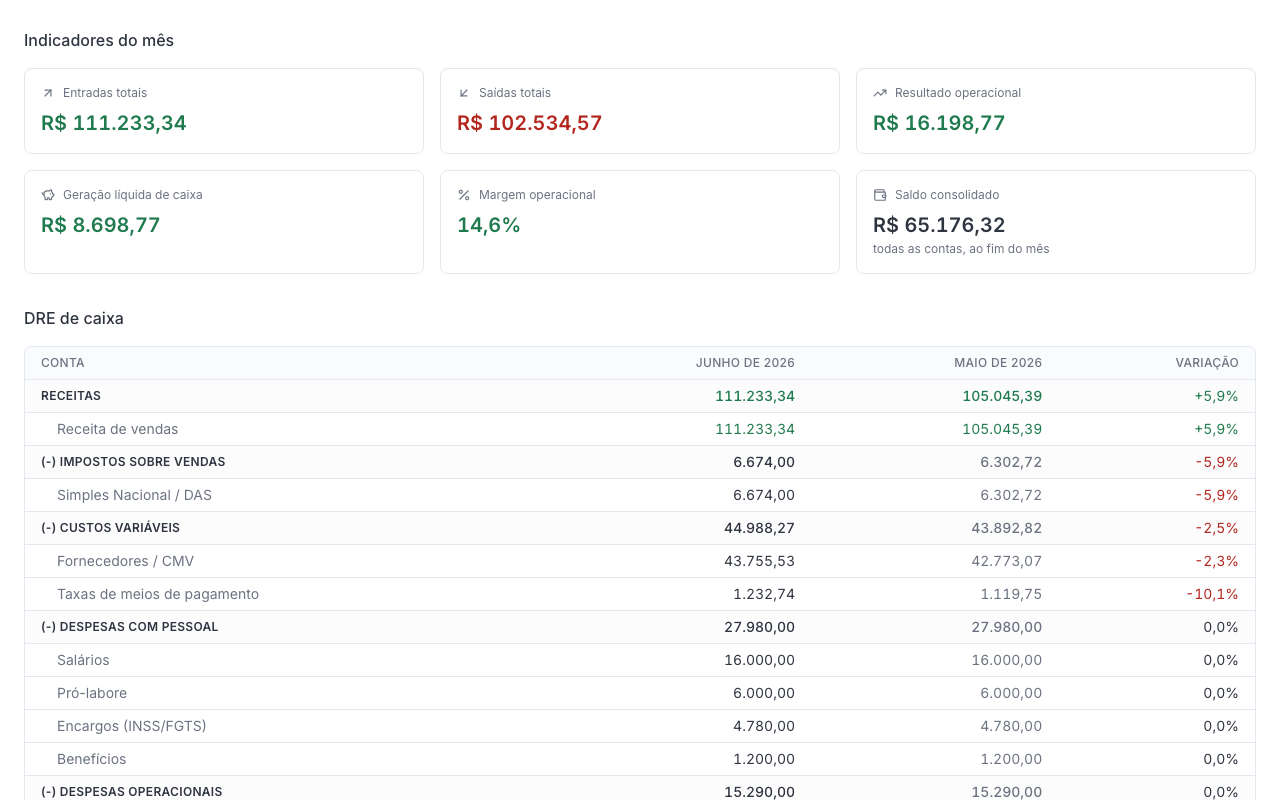The width and height of the screenshot is (1280, 800).
Task: Click the 6.674,00 June value for Simples Nacional
Action: [x=764, y=495]
